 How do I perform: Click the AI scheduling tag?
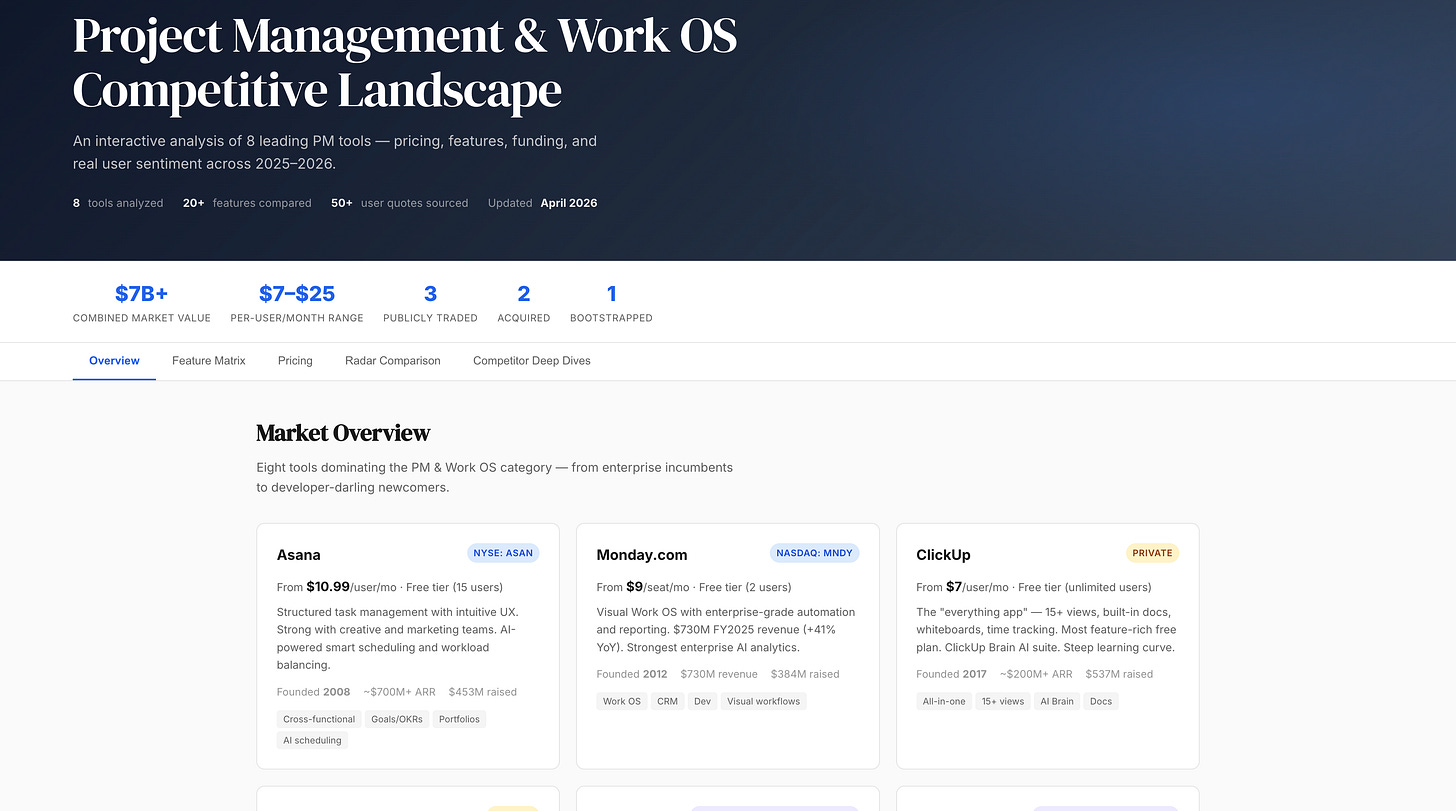point(312,741)
